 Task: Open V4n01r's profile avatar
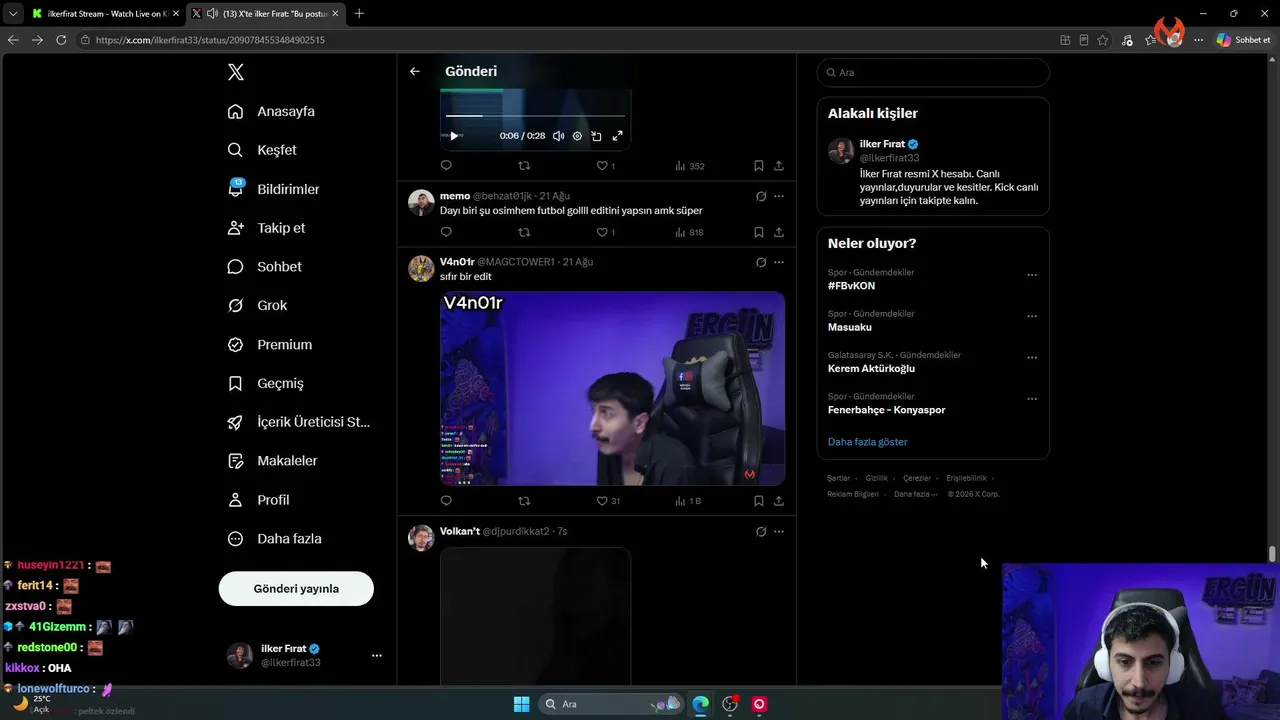point(421,268)
